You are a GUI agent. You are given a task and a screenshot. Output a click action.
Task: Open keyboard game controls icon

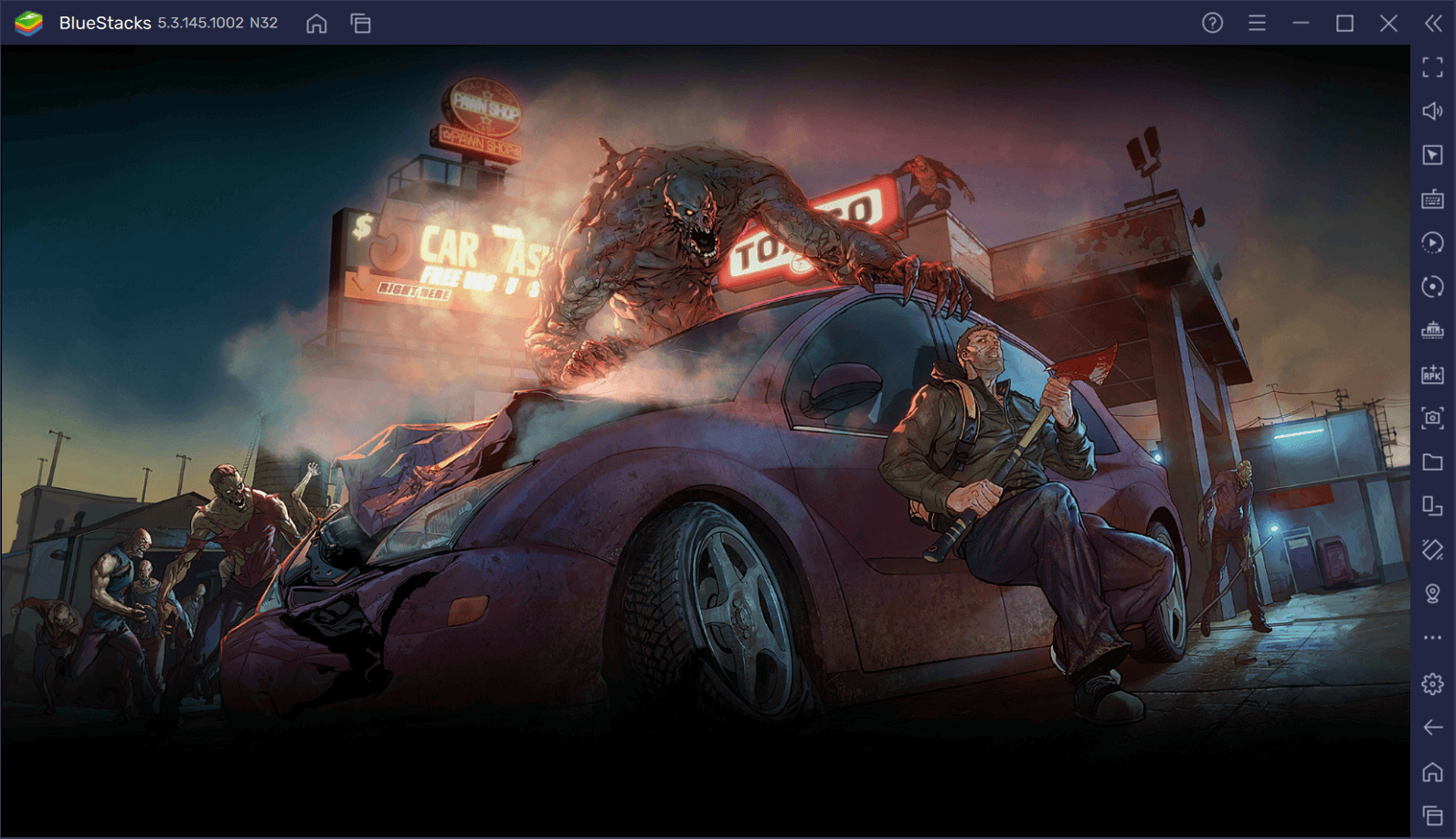1432,198
